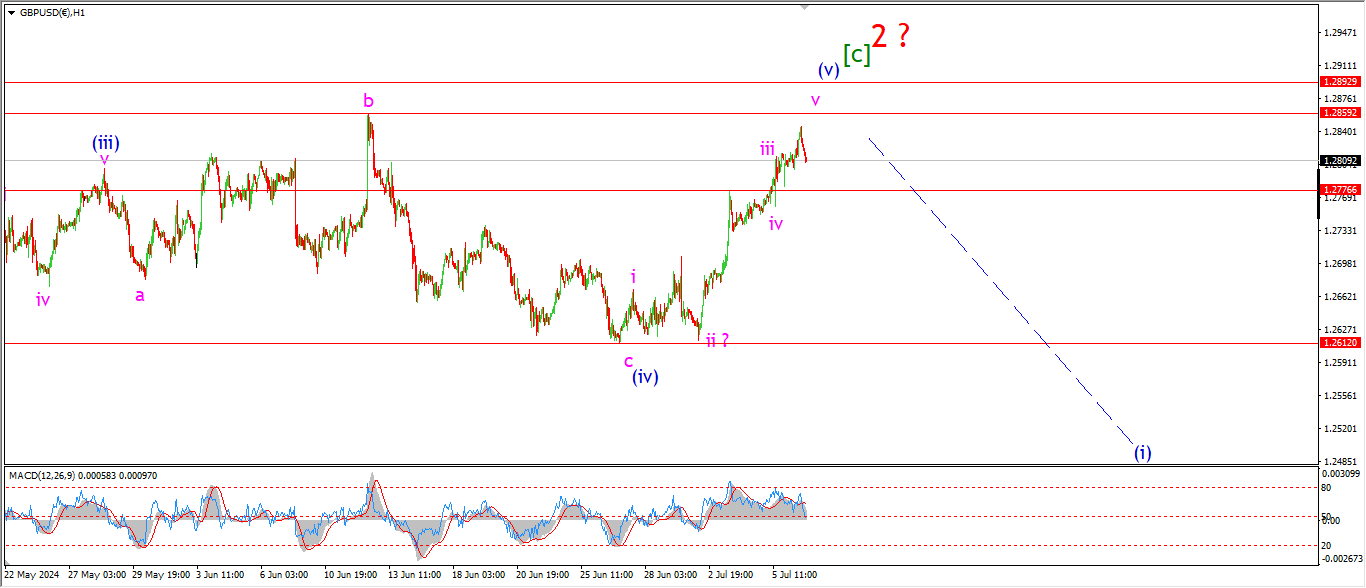The height and width of the screenshot is (588, 1366).
Task: Click the blue (iv) wave label
Action: (644, 377)
